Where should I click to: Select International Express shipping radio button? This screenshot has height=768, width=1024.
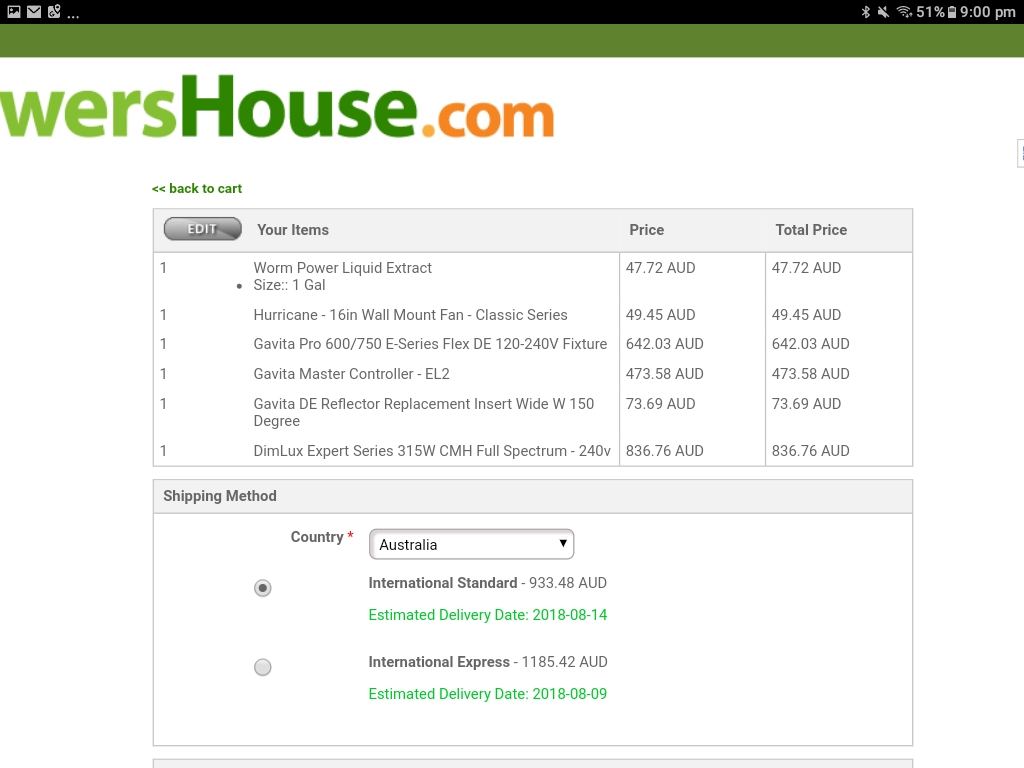click(x=263, y=667)
